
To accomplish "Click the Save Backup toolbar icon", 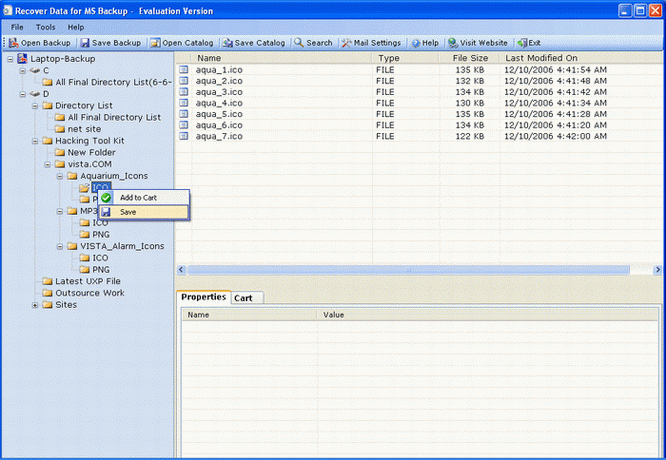I will tap(86, 43).
